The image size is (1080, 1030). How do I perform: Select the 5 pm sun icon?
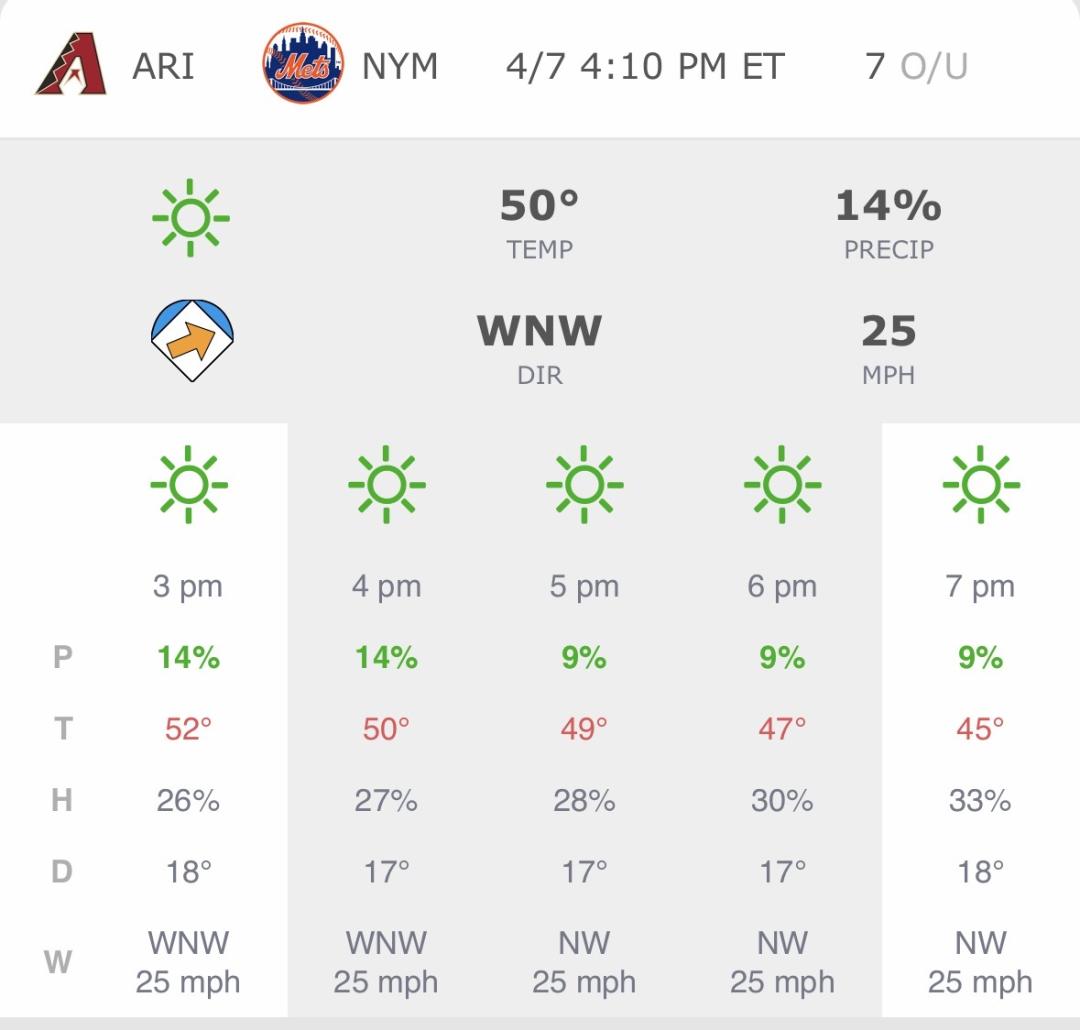point(584,485)
